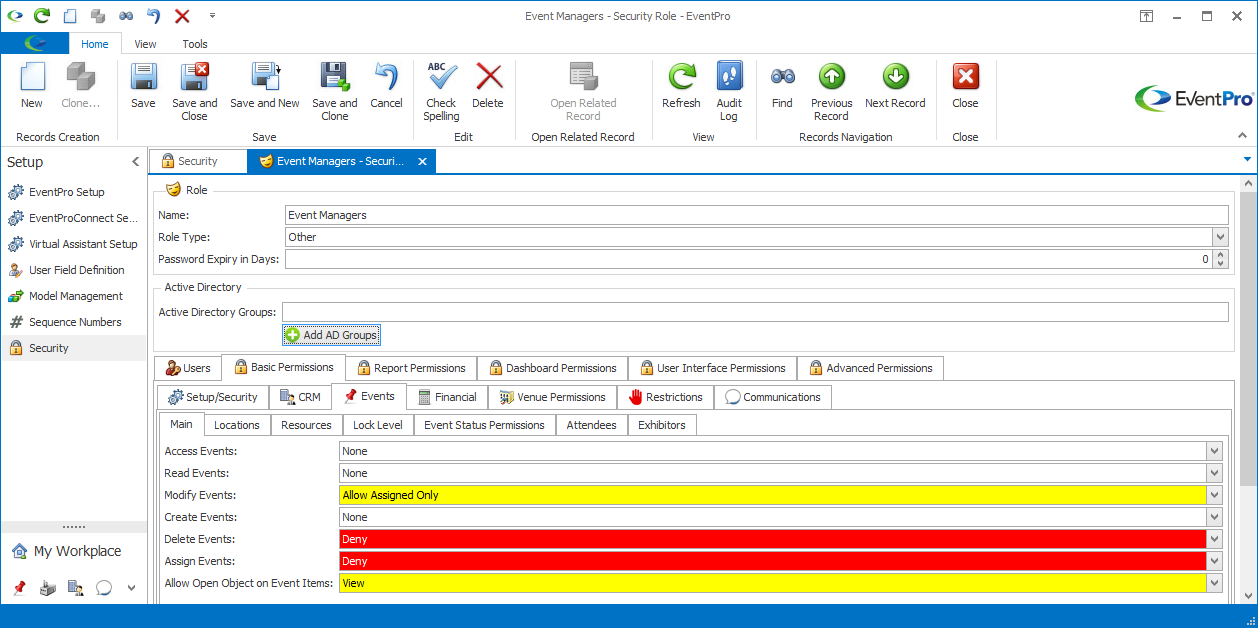1258x628 pixels.
Task: Expand the Role Type dropdown
Action: click(1220, 237)
